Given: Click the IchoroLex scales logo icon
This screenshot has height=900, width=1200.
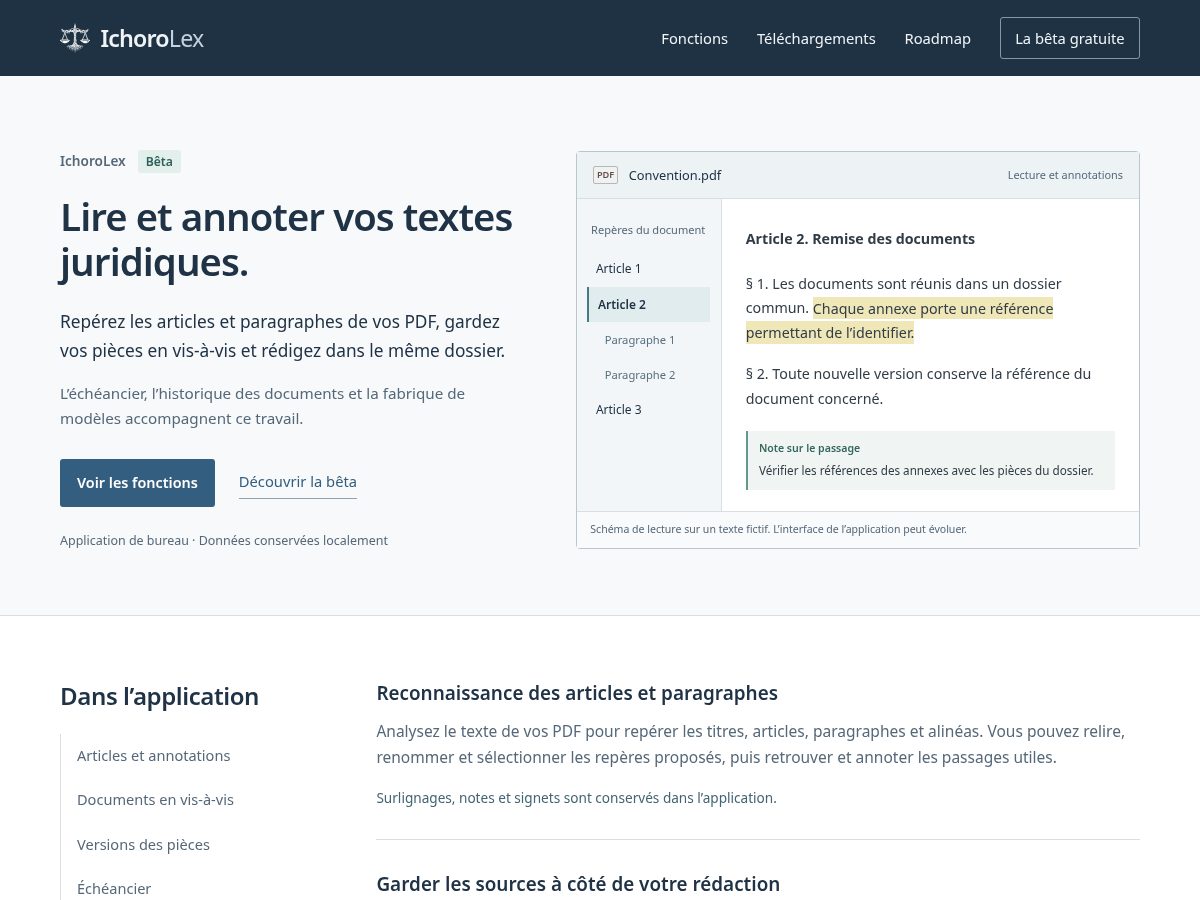Looking at the screenshot, I should (x=75, y=38).
